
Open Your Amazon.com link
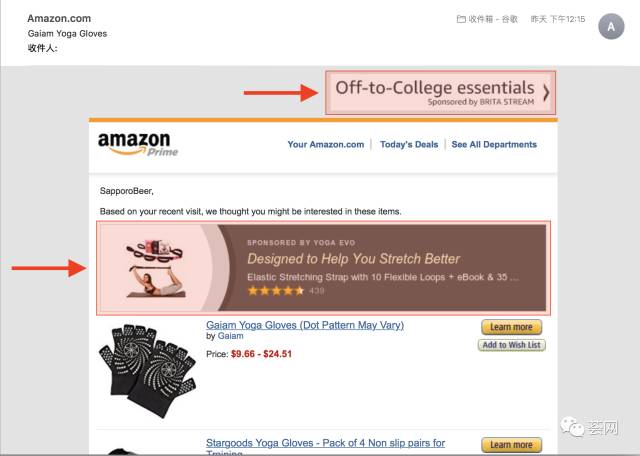326,144
